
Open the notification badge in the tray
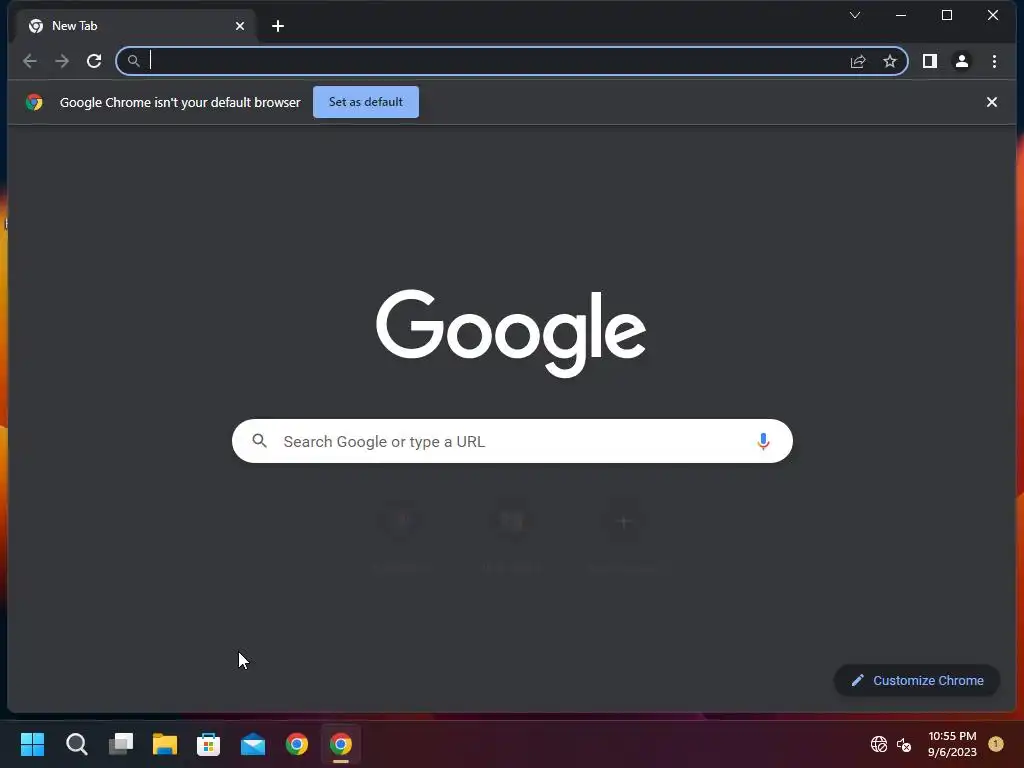[x=996, y=743]
